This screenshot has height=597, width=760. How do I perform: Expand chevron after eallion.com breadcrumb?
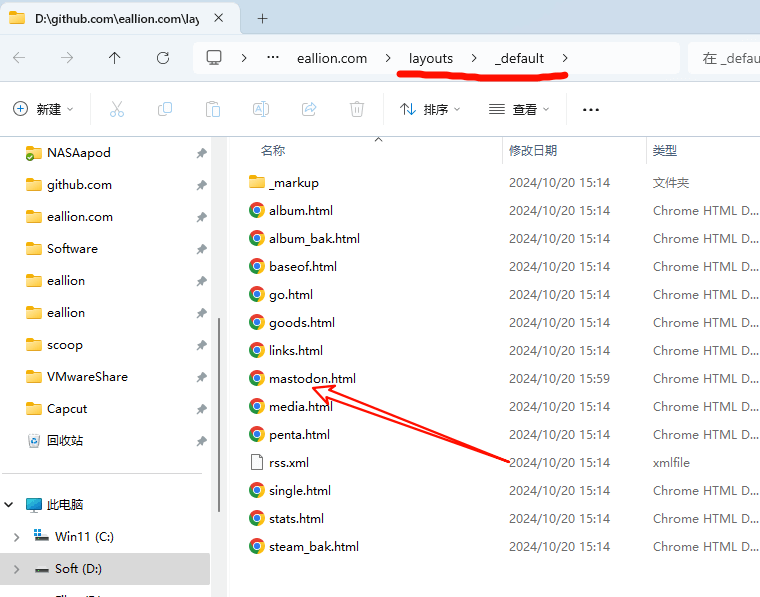[x=388, y=58]
